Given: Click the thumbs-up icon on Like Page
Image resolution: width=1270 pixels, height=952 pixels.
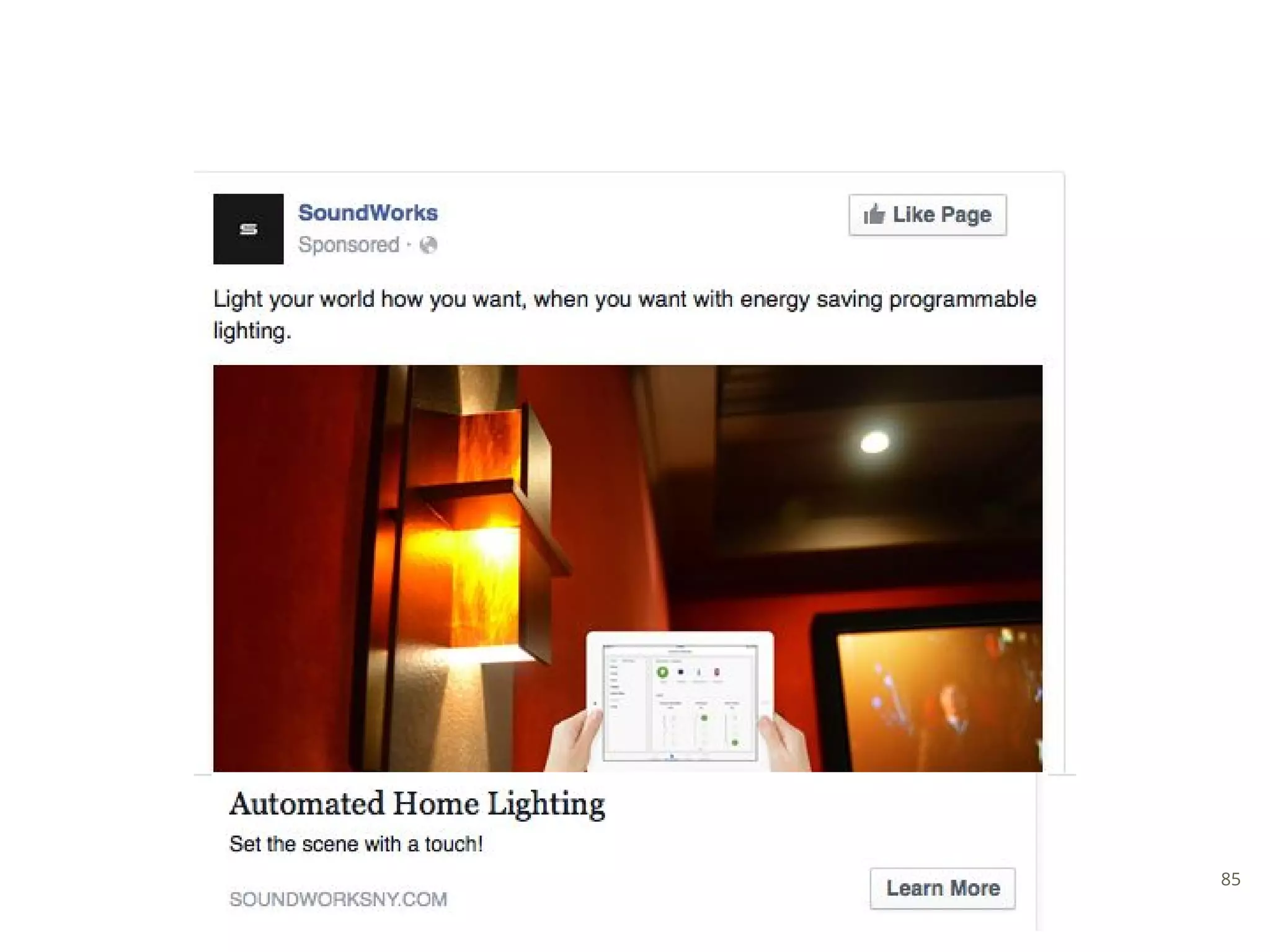Looking at the screenshot, I should tap(874, 214).
